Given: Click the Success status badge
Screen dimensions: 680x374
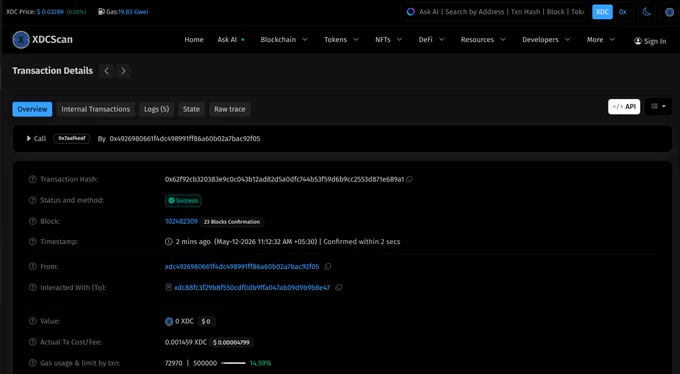Looking at the screenshot, I should pos(183,200).
